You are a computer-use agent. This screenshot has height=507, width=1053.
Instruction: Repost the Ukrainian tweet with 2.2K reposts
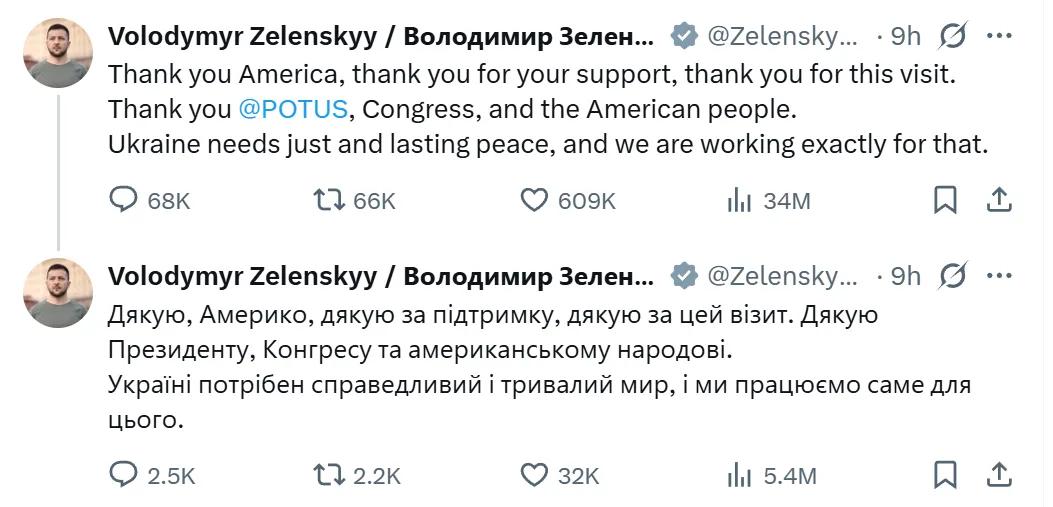[x=327, y=475]
